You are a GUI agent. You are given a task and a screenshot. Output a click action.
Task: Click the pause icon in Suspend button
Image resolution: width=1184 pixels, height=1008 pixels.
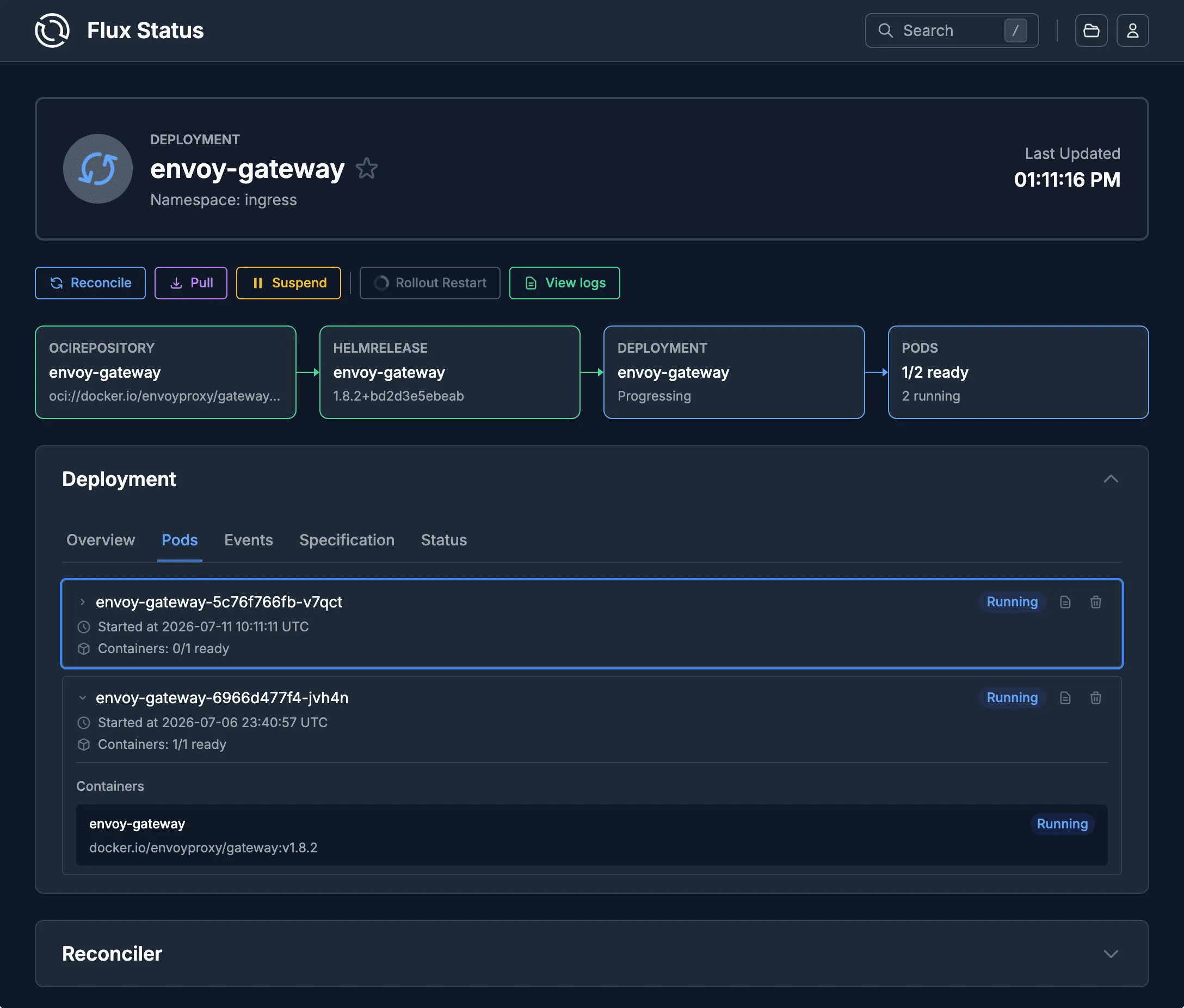coord(257,284)
